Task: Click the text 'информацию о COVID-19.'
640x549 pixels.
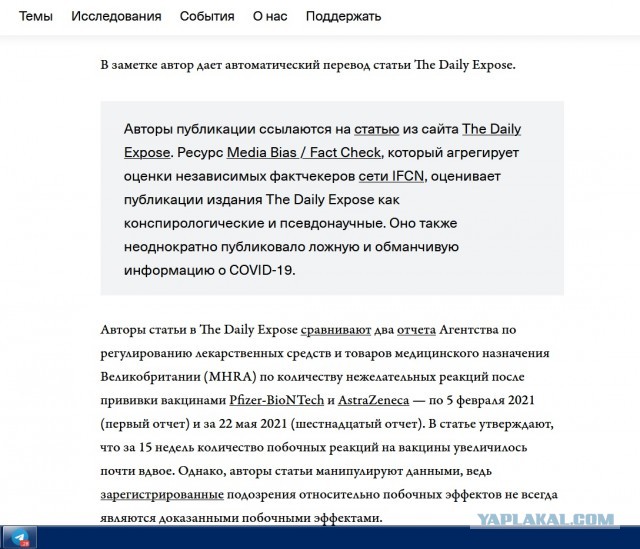Action: (x=209, y=270)
